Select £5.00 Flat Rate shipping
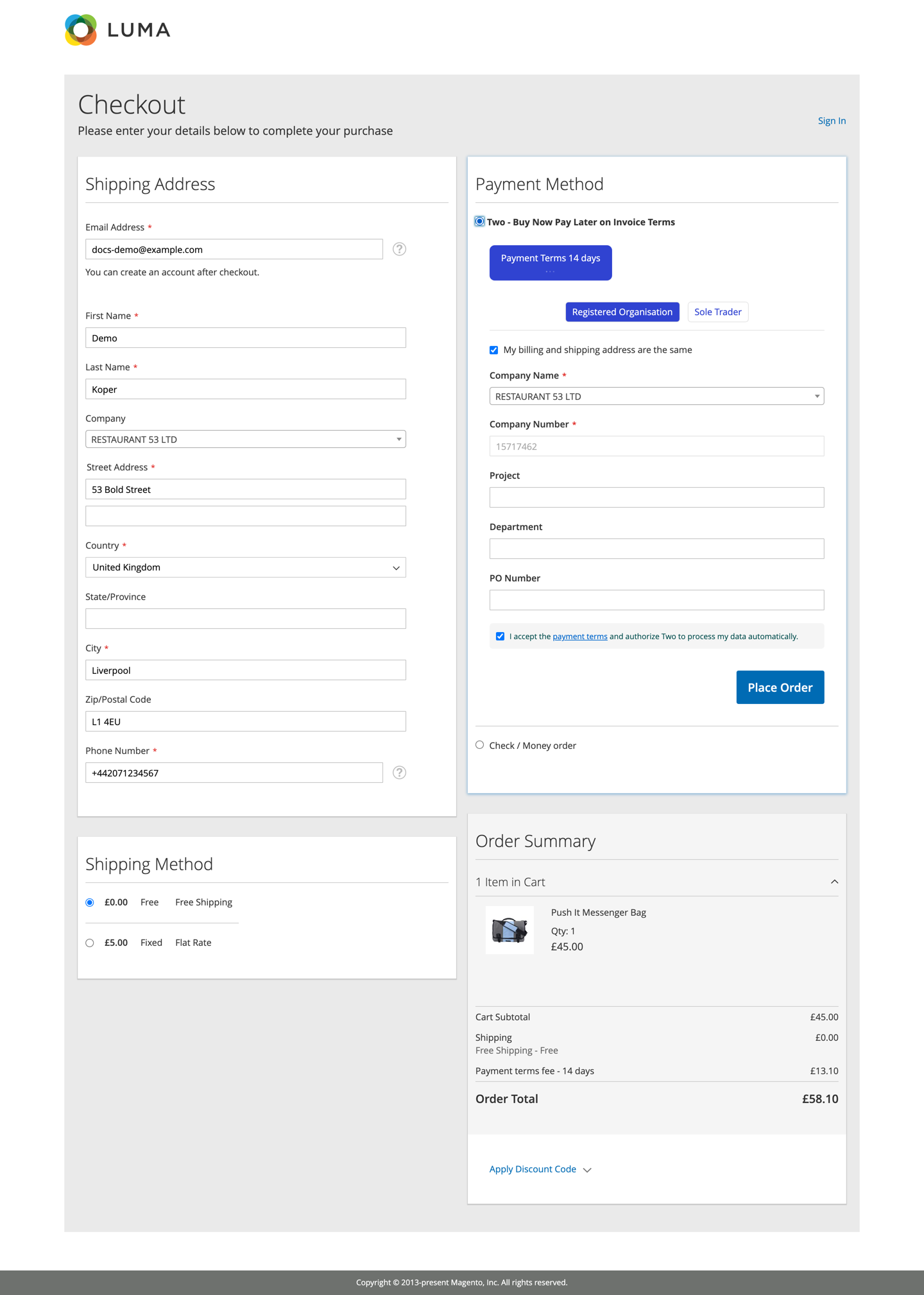 coord(90,943)
